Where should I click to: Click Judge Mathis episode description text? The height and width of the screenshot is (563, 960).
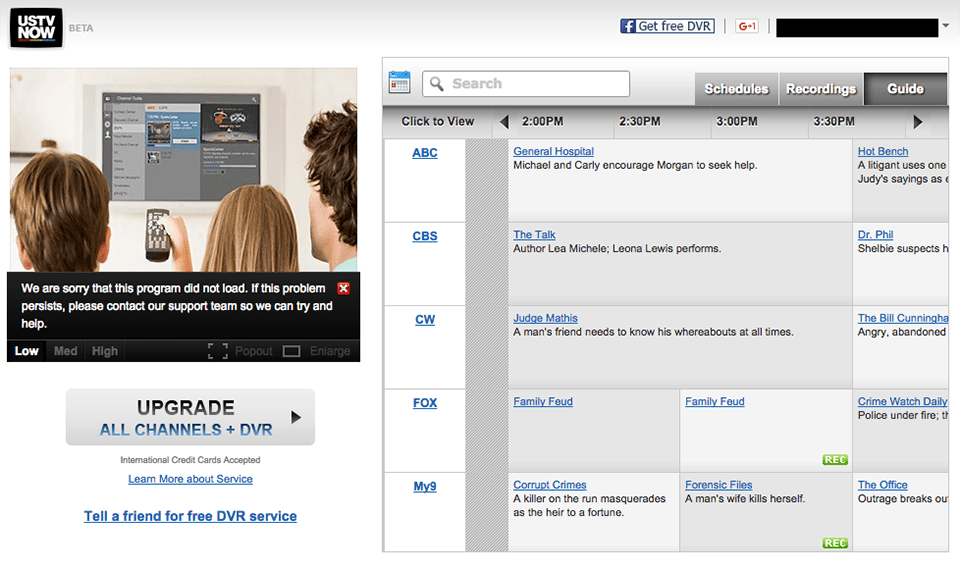point(653,332)
